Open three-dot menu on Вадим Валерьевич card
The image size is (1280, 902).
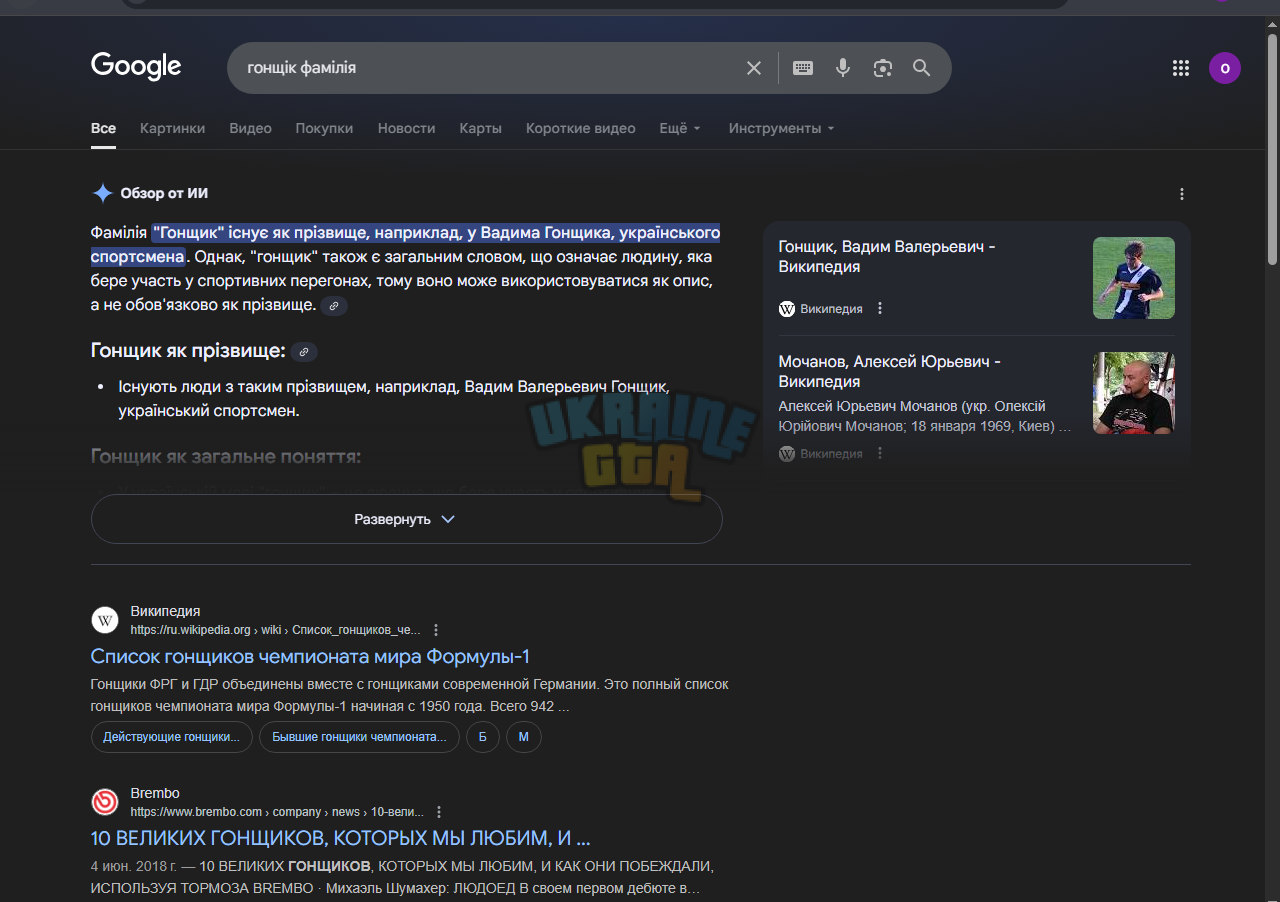point(880,309)
